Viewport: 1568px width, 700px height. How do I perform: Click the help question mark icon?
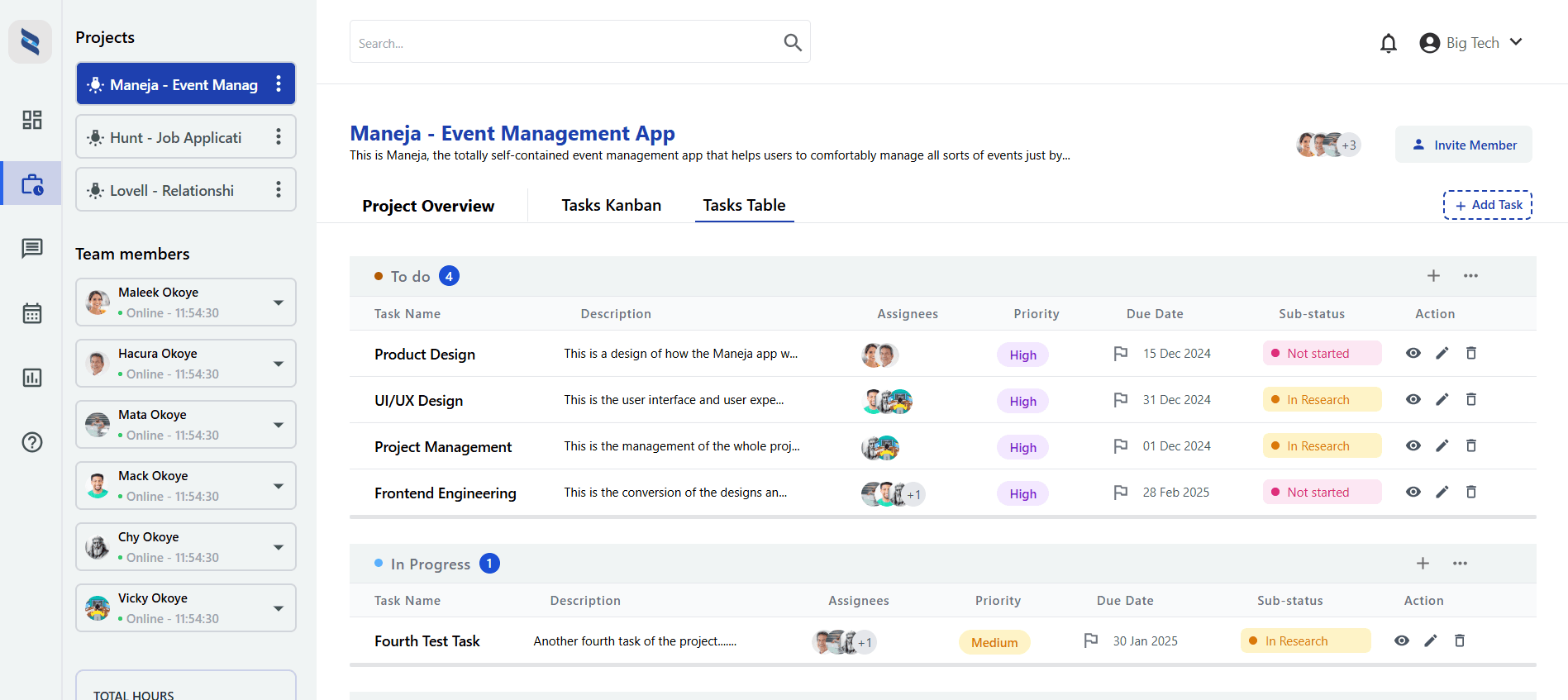coord(31,442)
